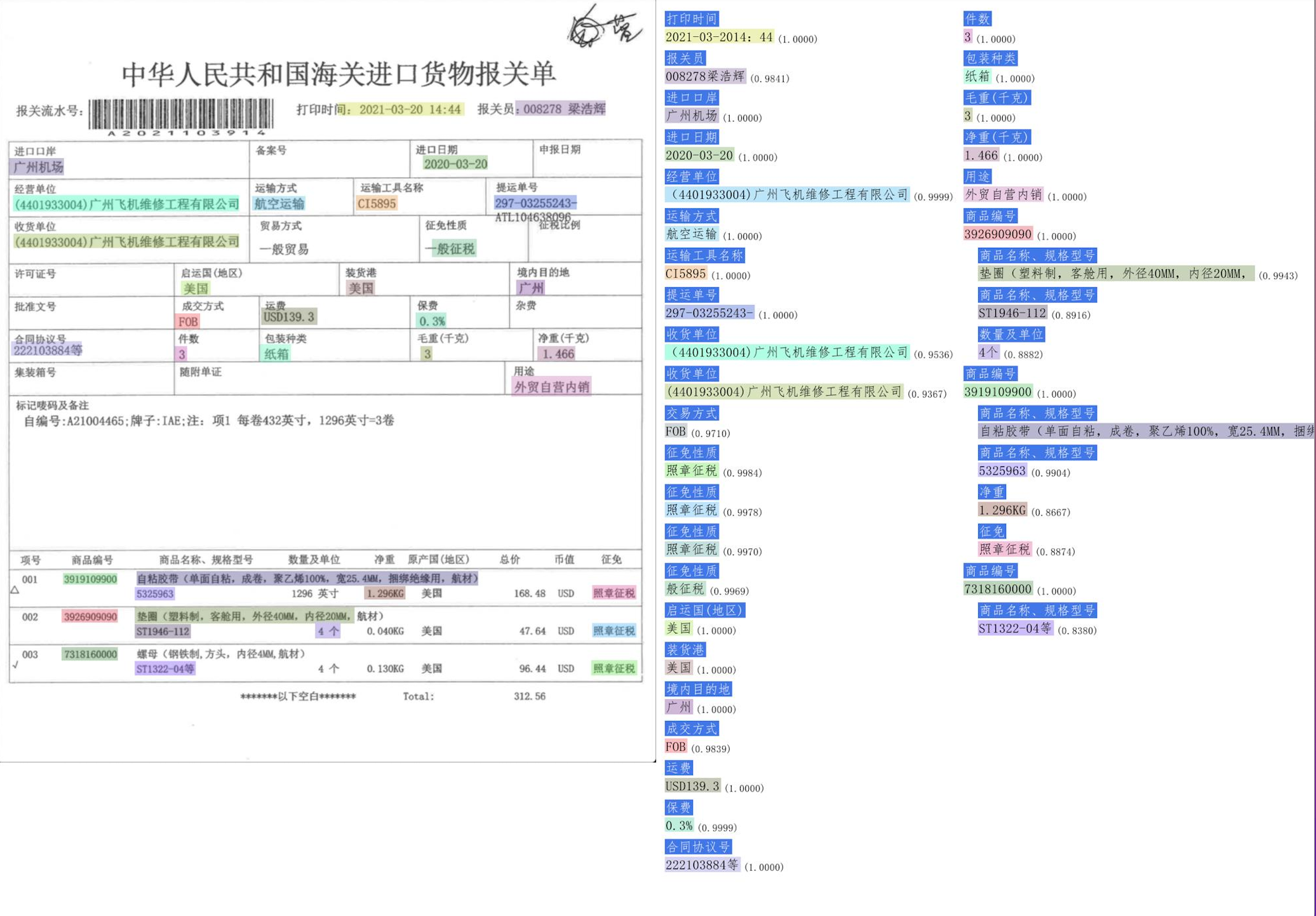
Task: Click the handwritten signature atop the document
Action: (x=603, y=26)
